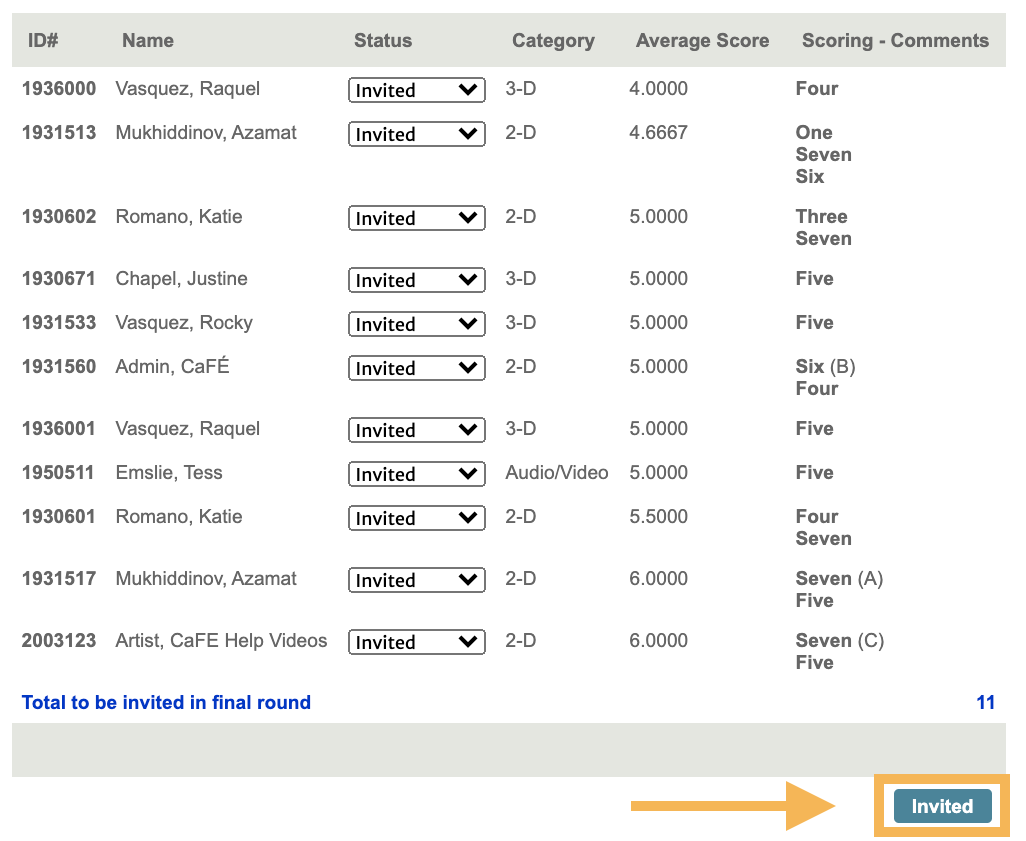Click average score 4.6667
This screenshot has height=841, width=1026.
658,132
